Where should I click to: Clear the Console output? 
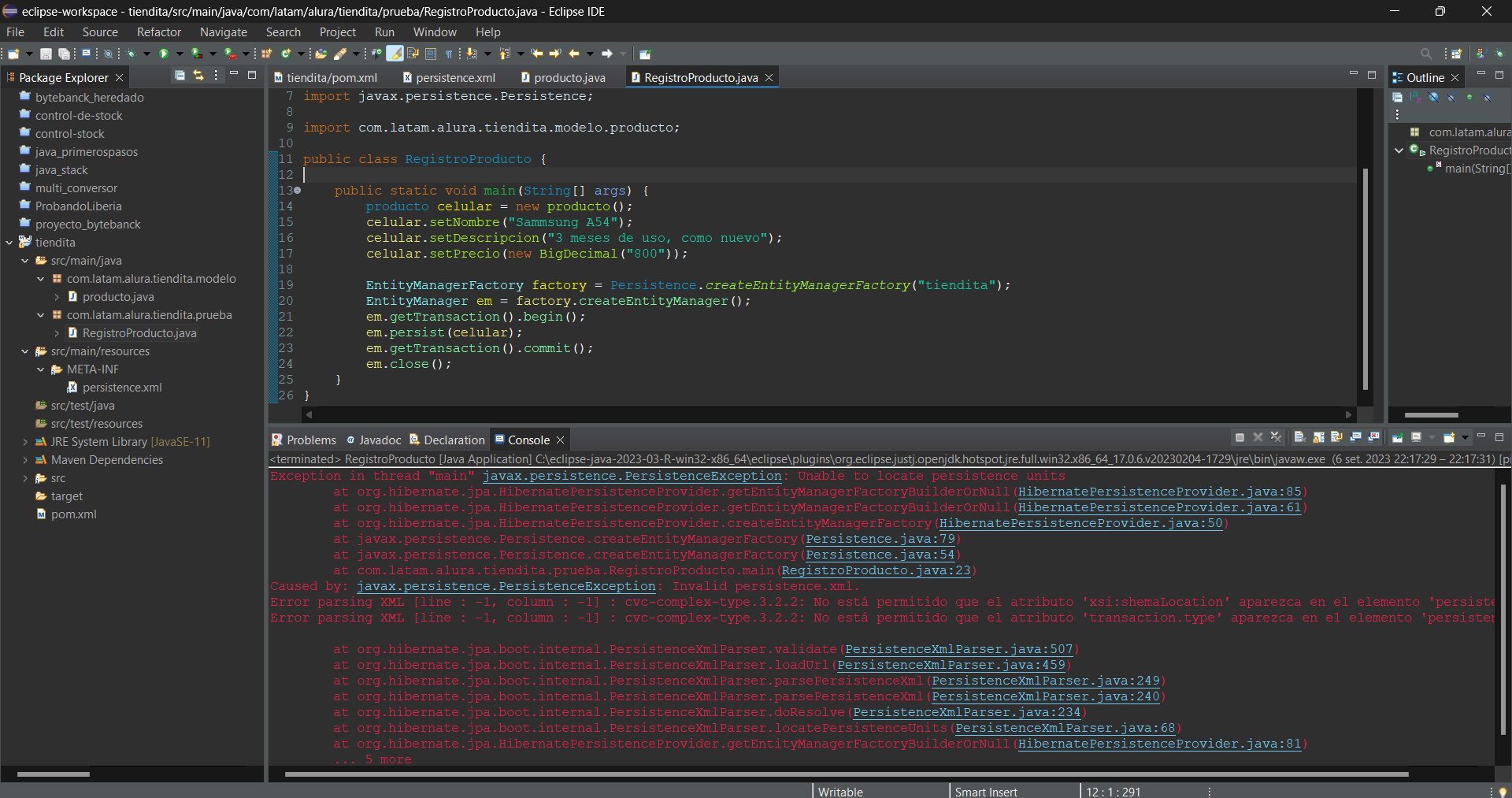click(x=1300, y=437)
